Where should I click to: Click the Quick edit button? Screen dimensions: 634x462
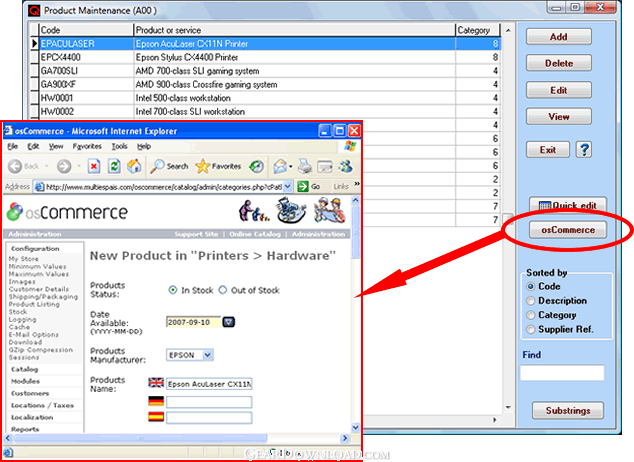tap(568, 205)
